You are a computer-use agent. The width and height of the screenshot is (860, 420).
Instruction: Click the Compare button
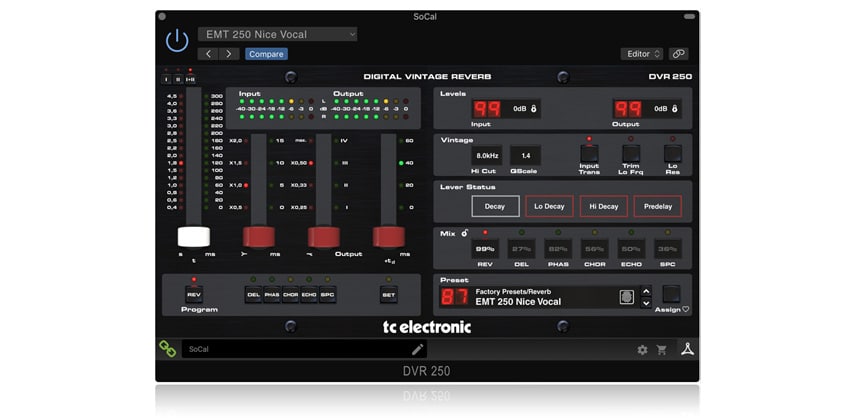coord(266,54)
